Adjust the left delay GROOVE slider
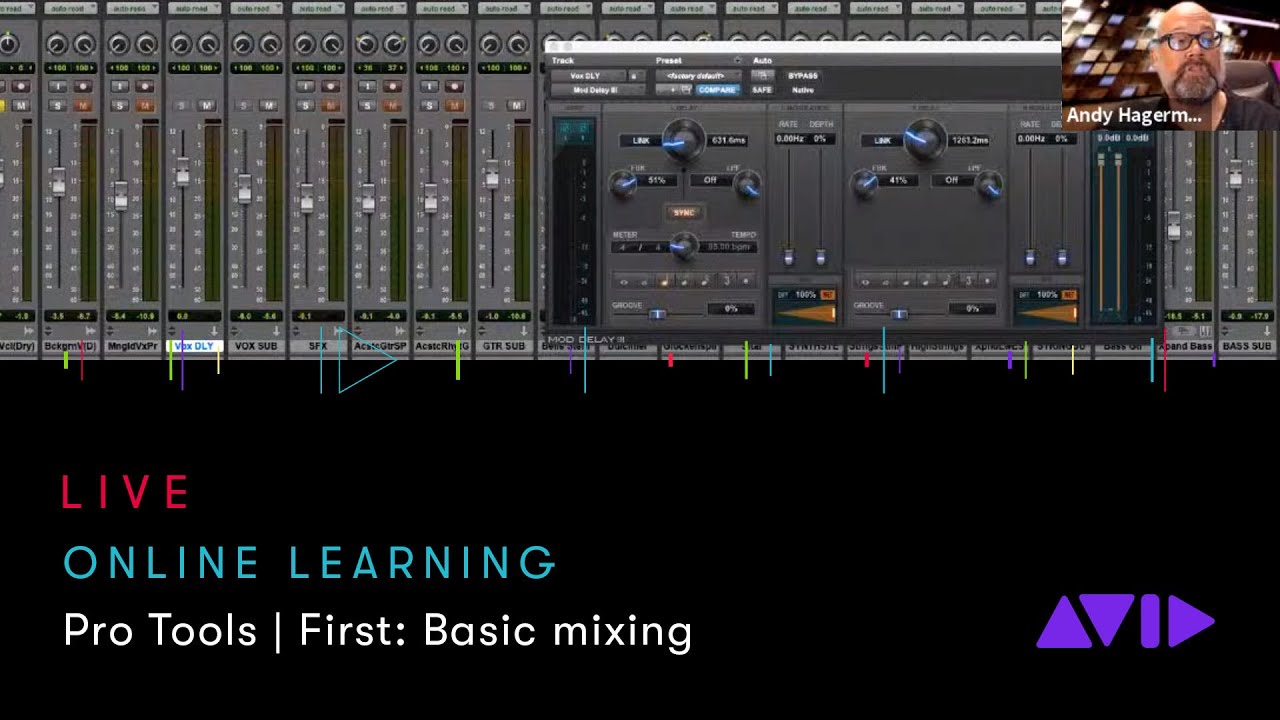Image resolution: width=1280 pixels, height=720 pixels. [x=657, y=314]
